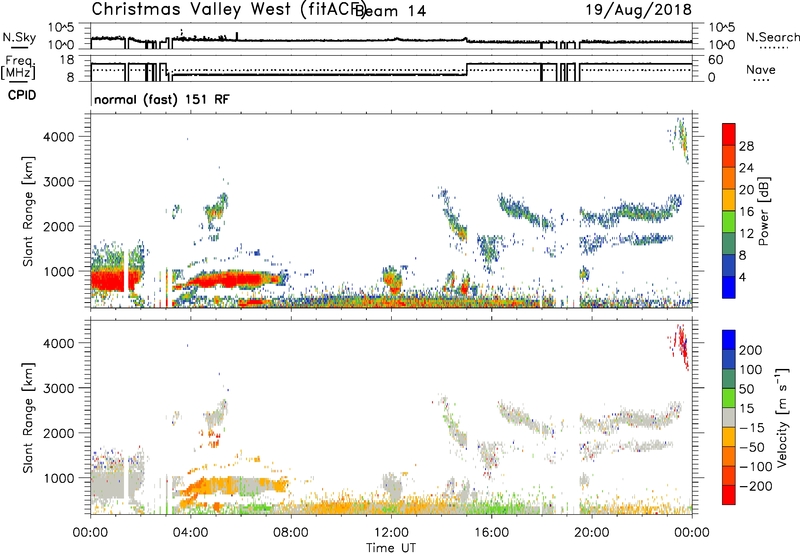Click the "50" tick on the Velocity colorbar
This screenshot has width=800, height=554.
746,389
